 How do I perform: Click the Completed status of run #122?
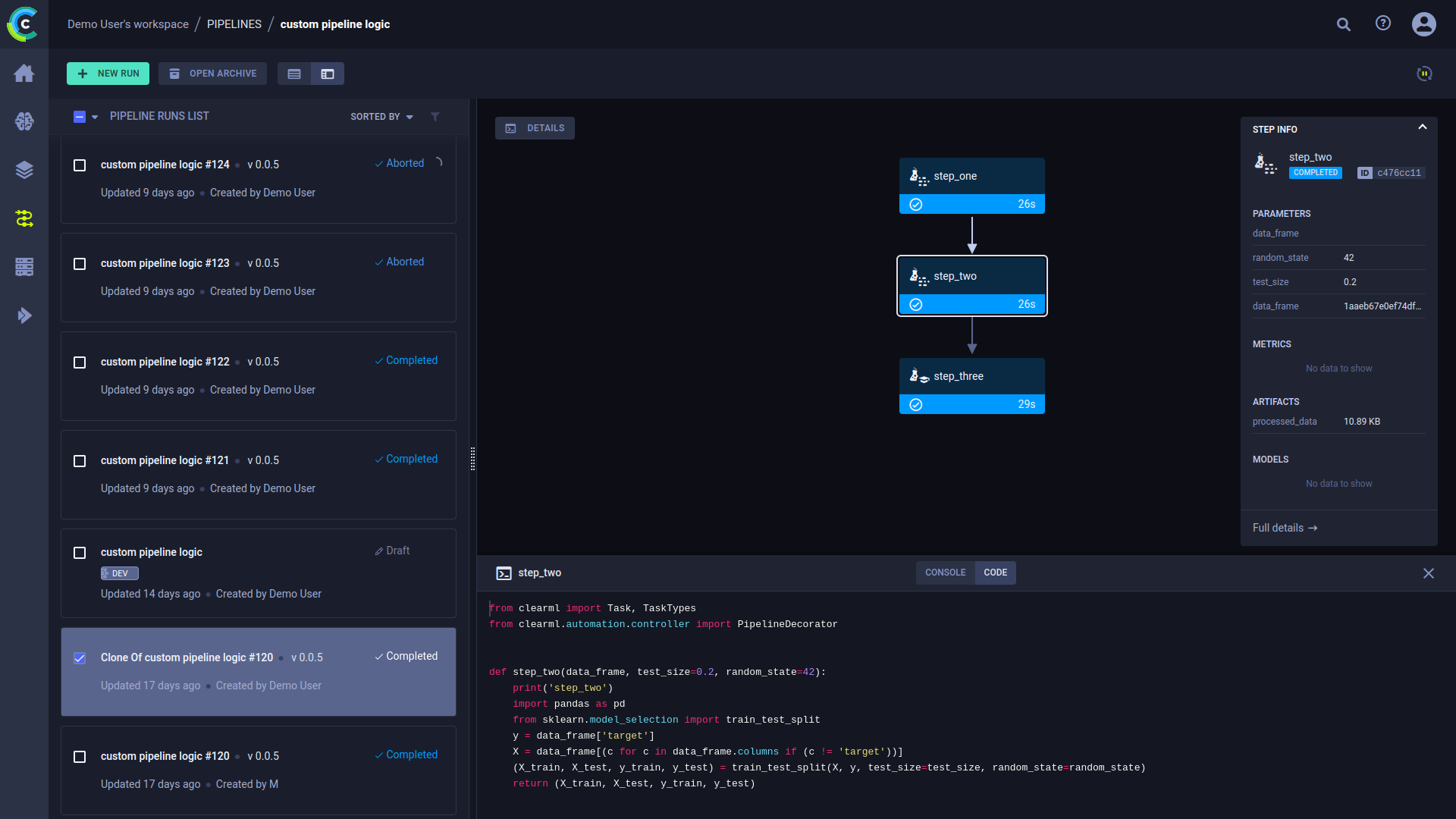pyautogui.click(x=406, y=361)
